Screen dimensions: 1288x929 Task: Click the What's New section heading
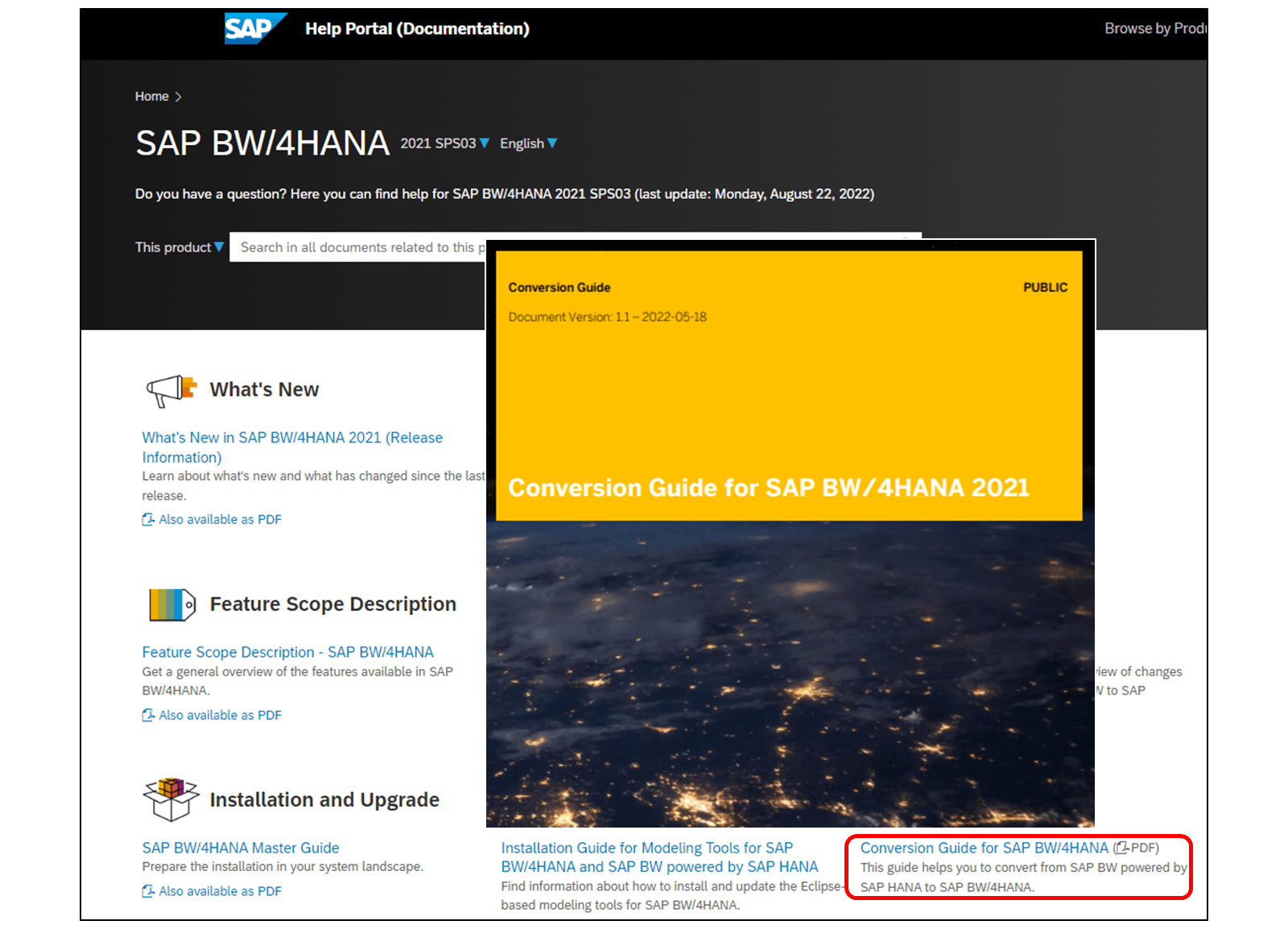264,390
